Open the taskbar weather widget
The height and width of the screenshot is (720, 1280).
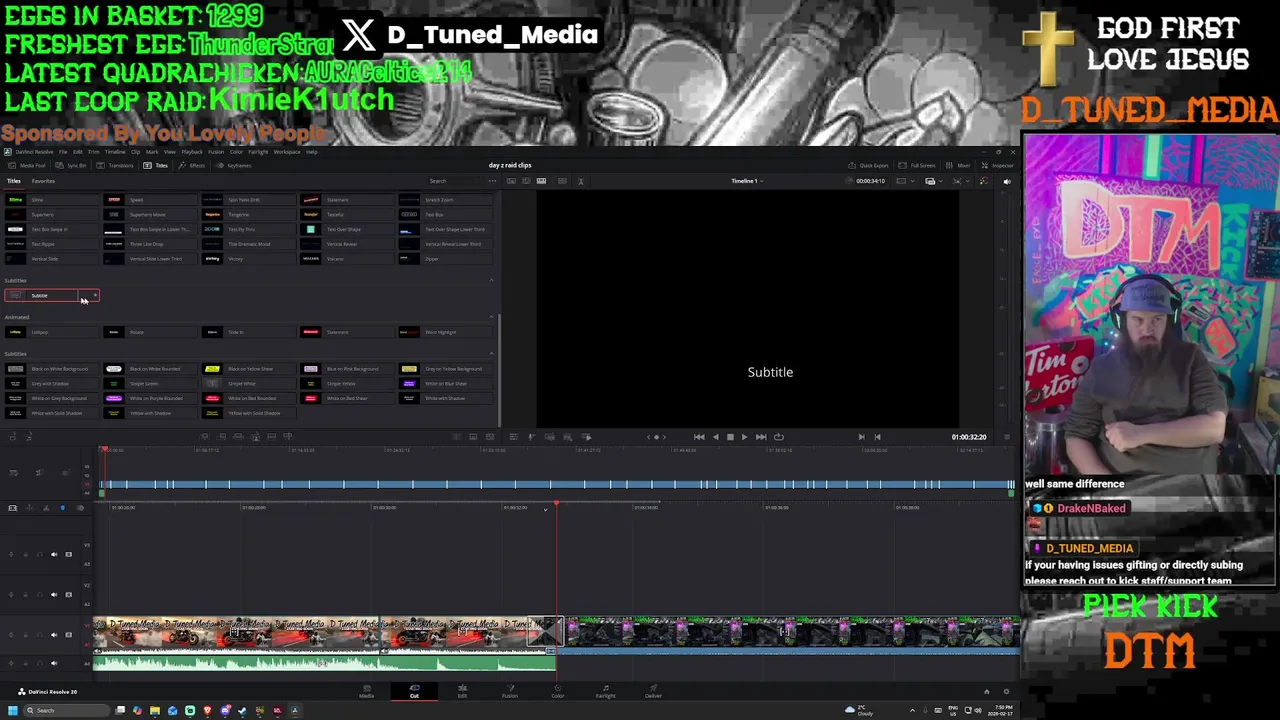tap(859, 711)
